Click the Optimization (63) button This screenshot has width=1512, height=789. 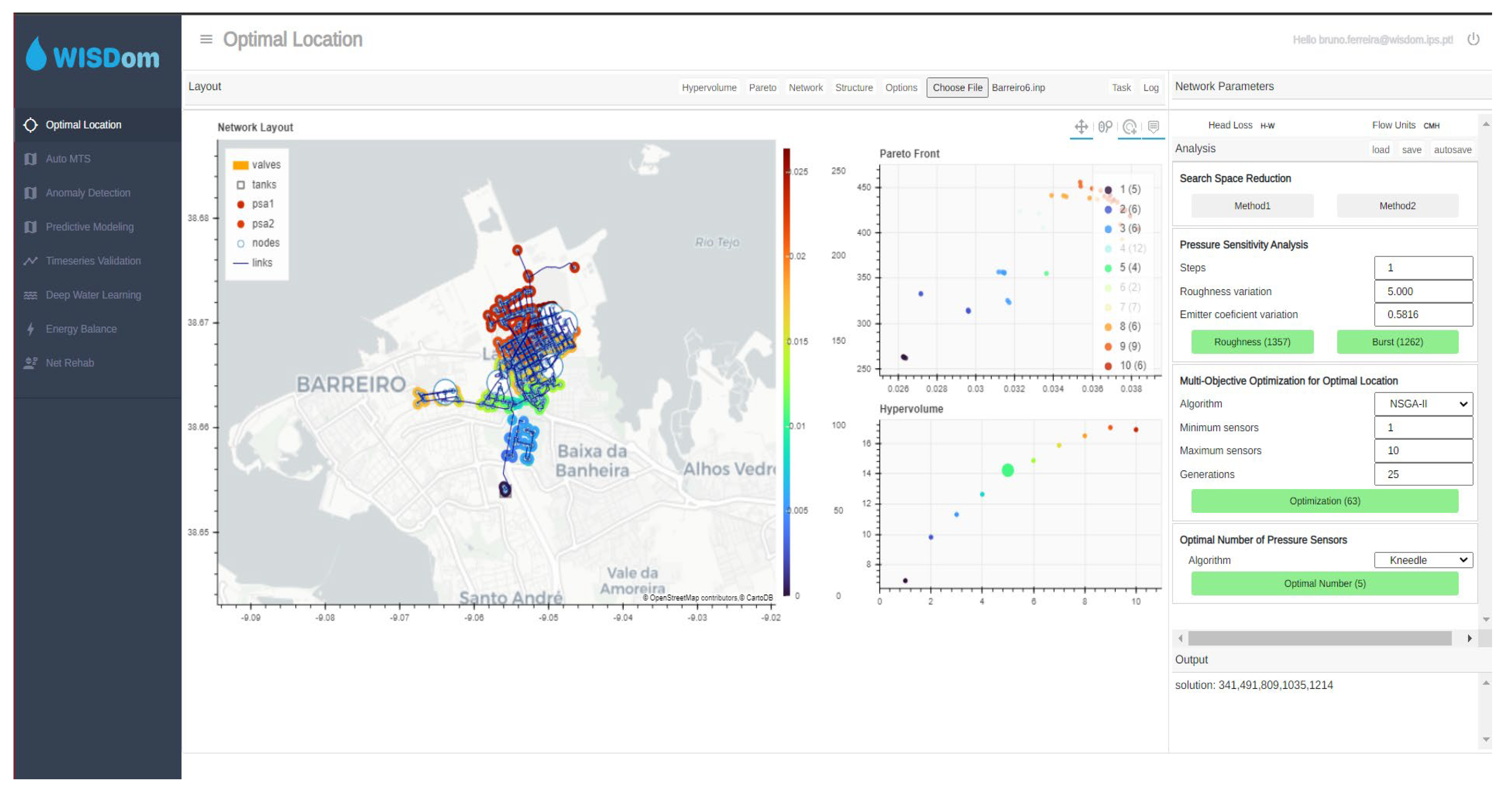click(x=1324, y=501)
